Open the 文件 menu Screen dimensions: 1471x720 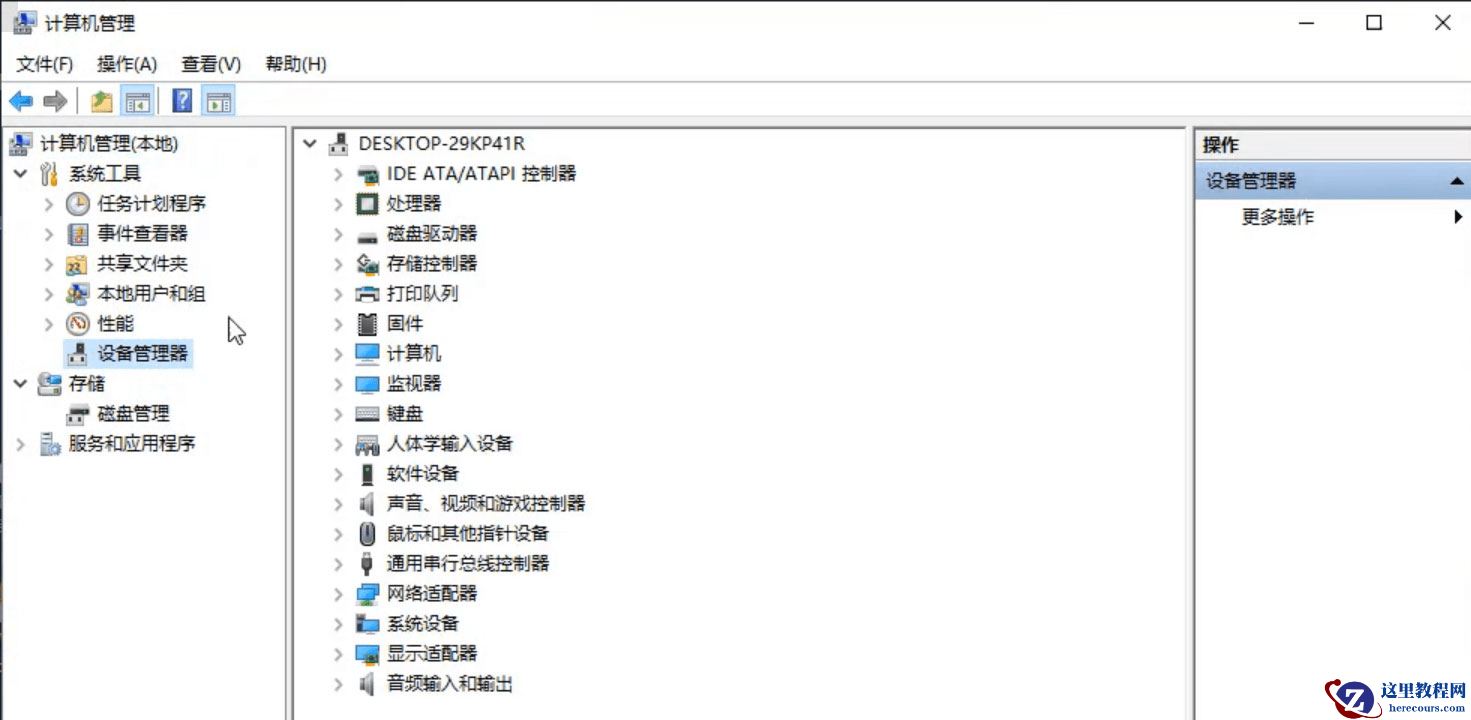[43, 63]
